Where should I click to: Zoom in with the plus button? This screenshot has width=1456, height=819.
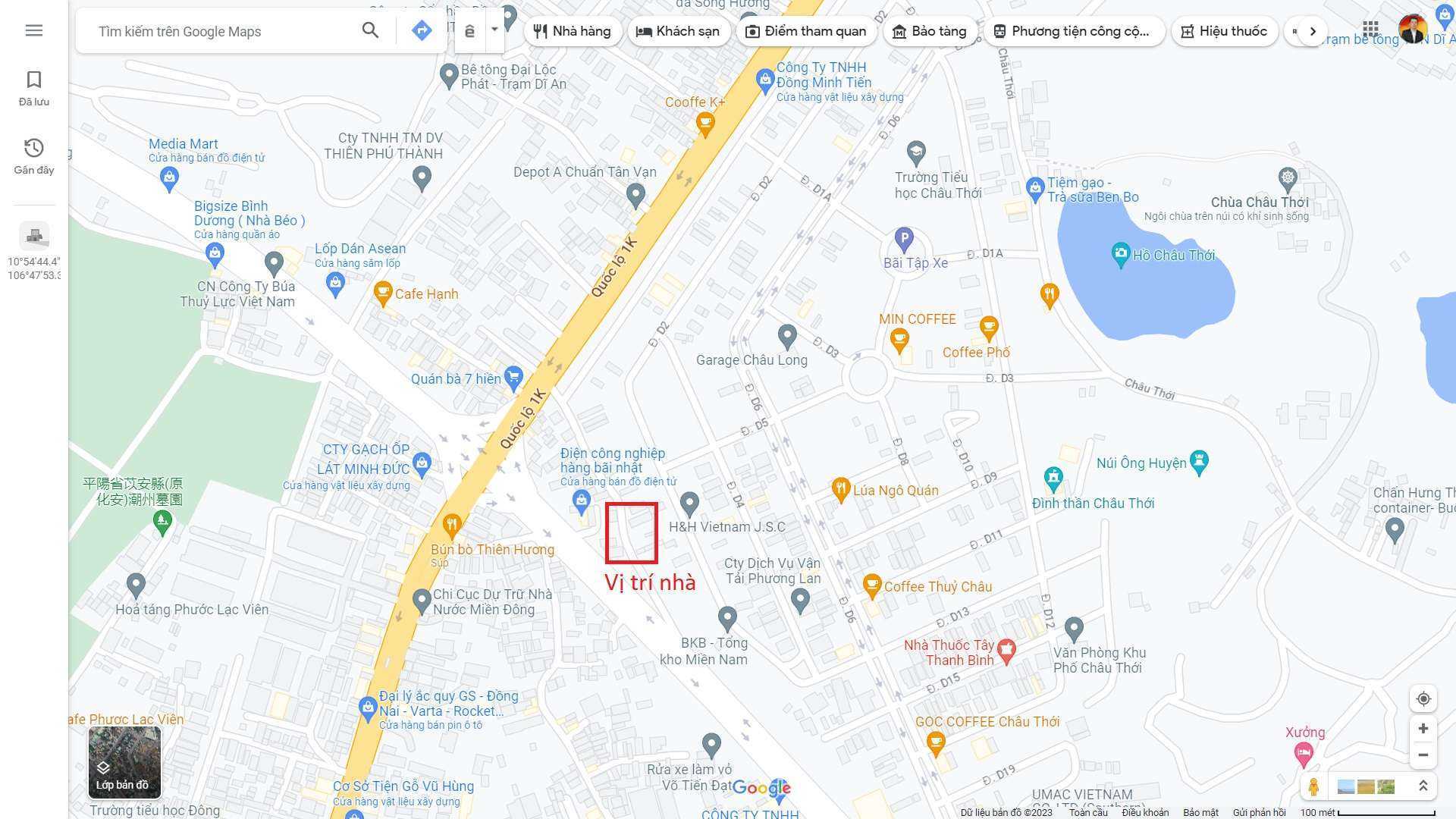(x=1423, y=729)
